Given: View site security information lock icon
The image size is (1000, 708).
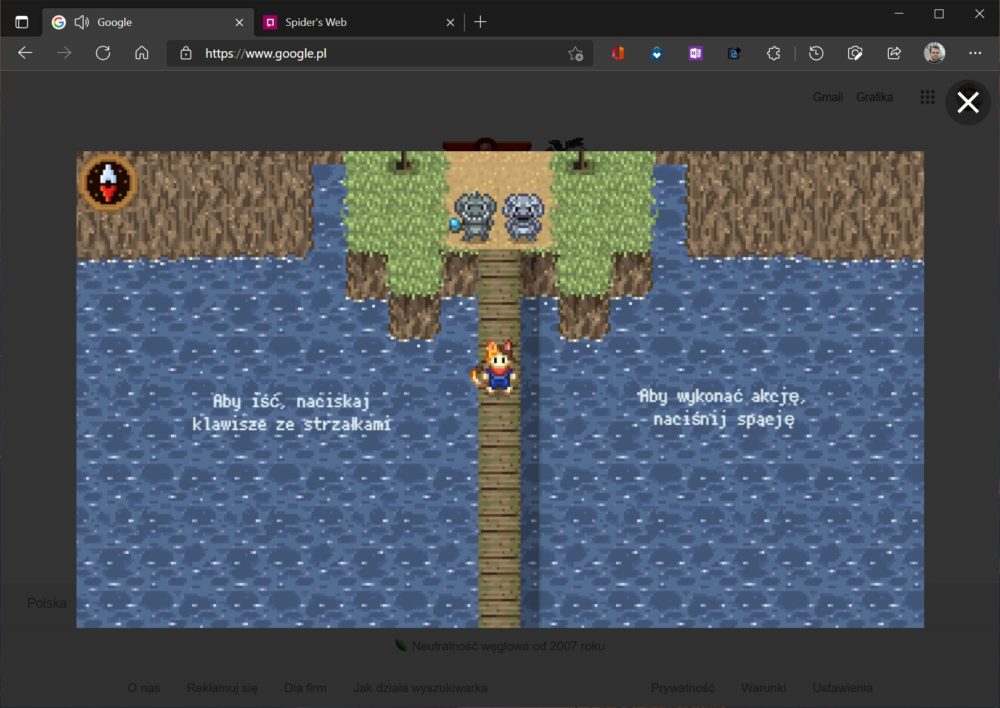Looking at the screenshot, I should [x=186, y=54].
